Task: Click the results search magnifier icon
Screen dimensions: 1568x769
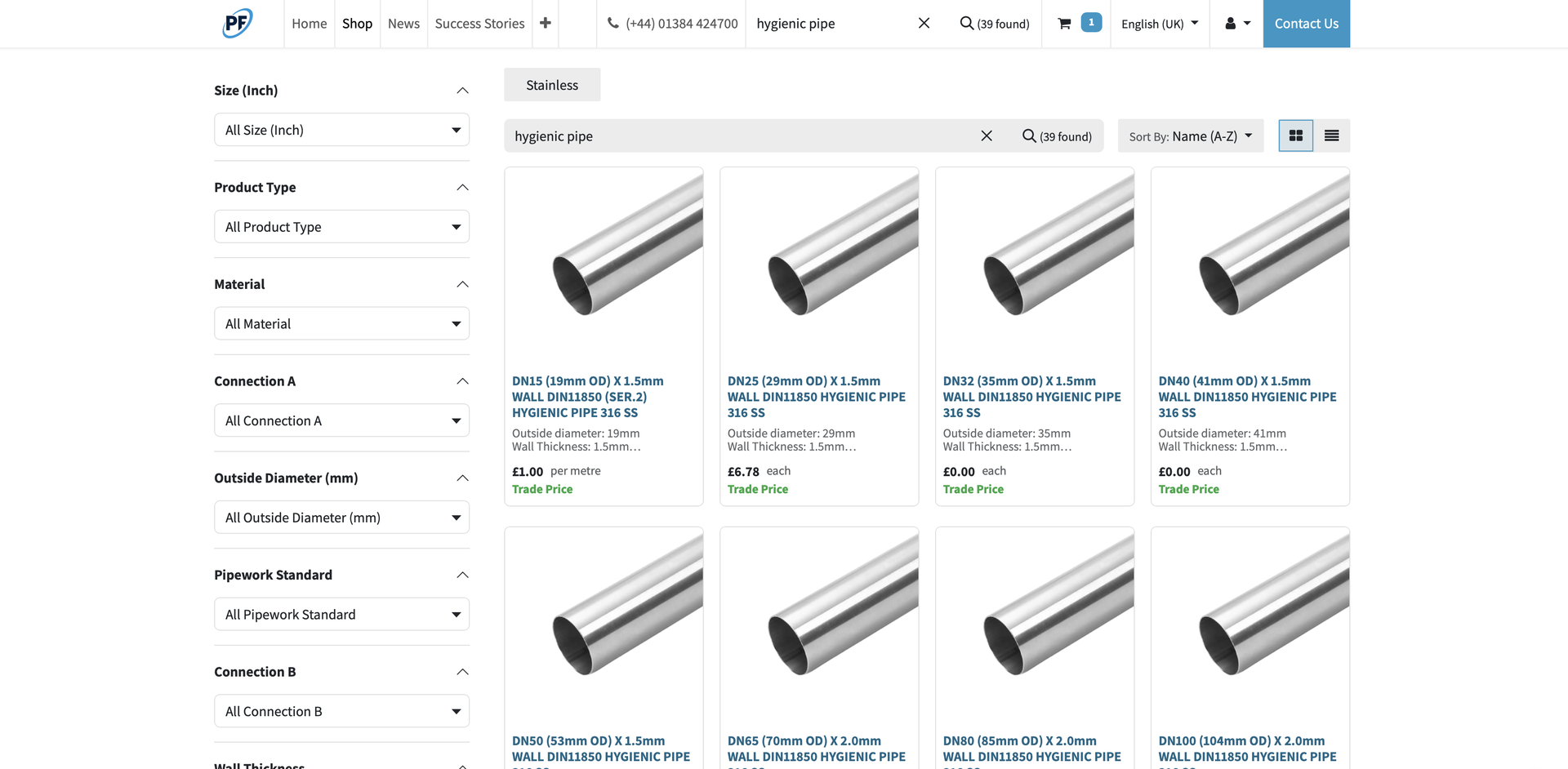Action: click(x=1029, y=136)
